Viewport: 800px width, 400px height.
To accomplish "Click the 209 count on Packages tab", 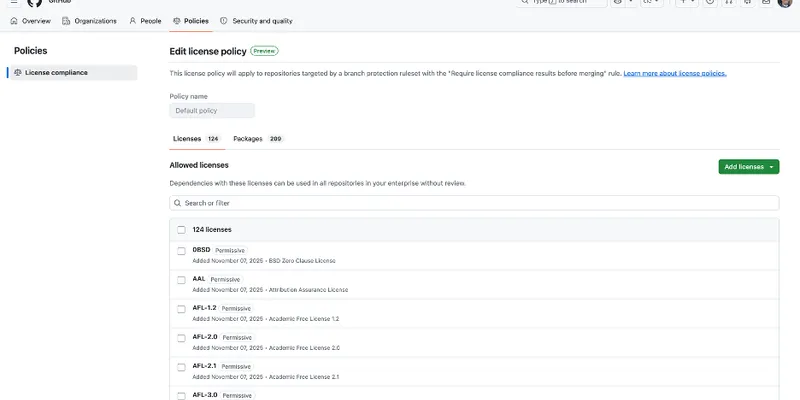I will coord(276,139).
